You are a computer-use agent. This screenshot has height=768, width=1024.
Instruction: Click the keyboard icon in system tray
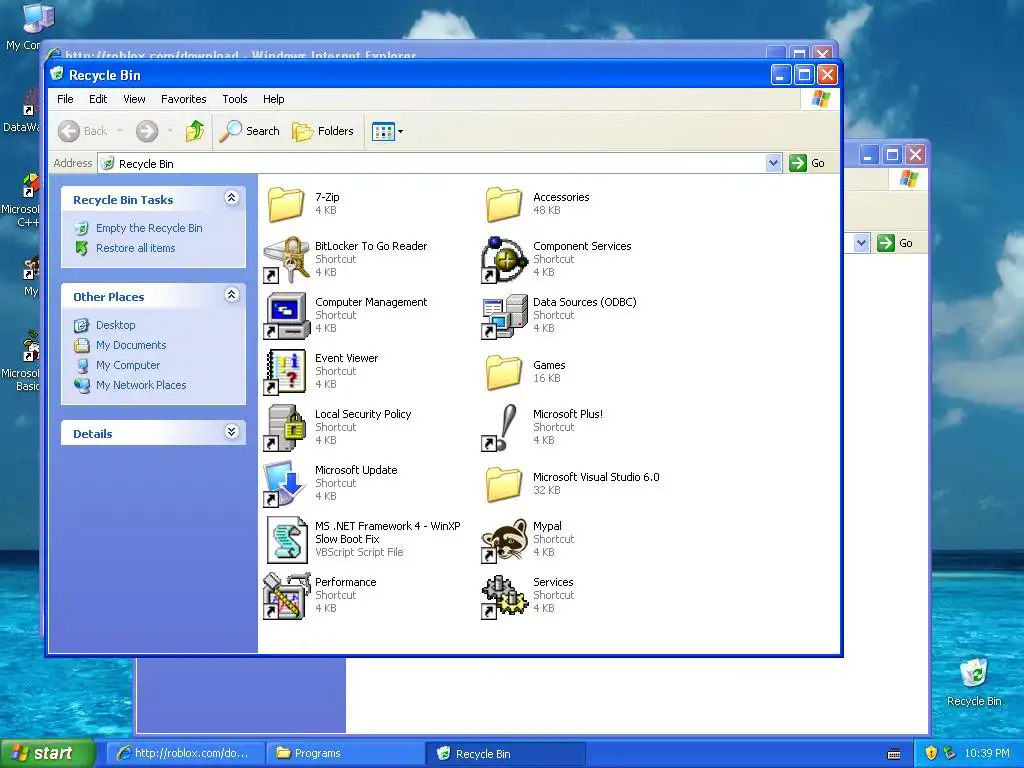pyautogui.click(x=894, y=754)
